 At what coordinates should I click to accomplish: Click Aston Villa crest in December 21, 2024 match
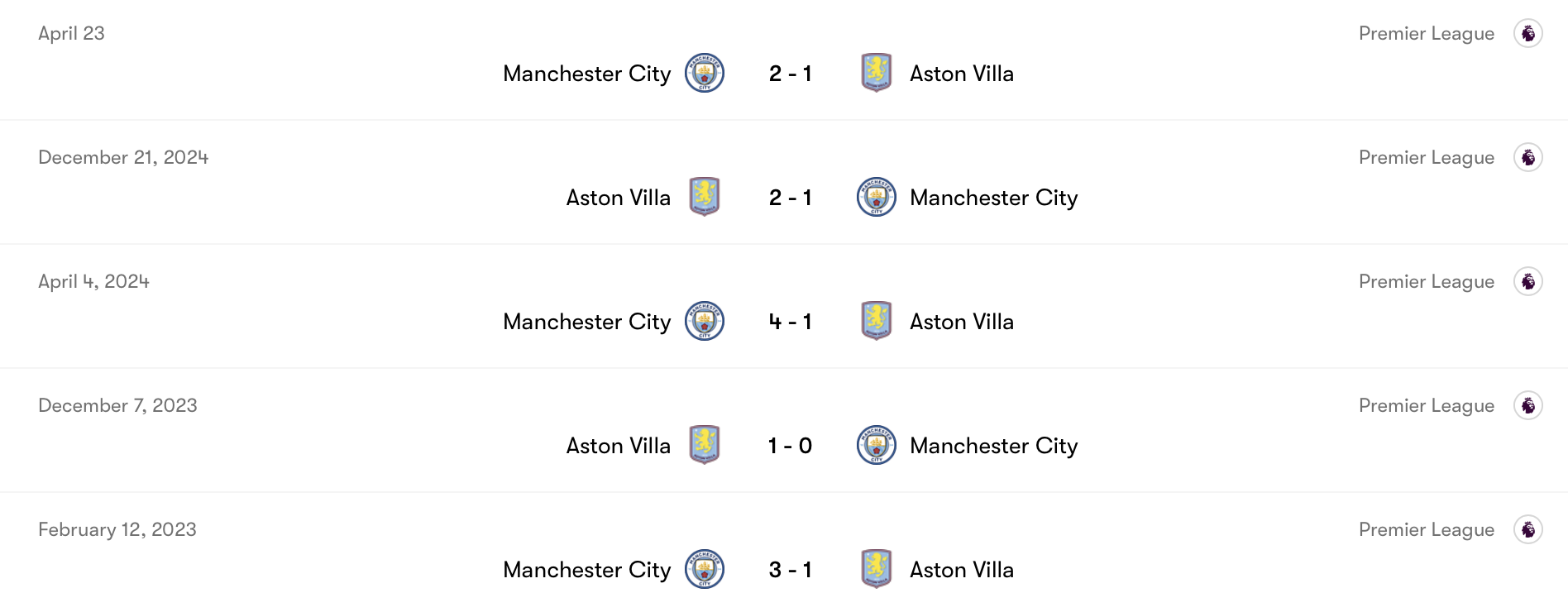pos(705,197)
